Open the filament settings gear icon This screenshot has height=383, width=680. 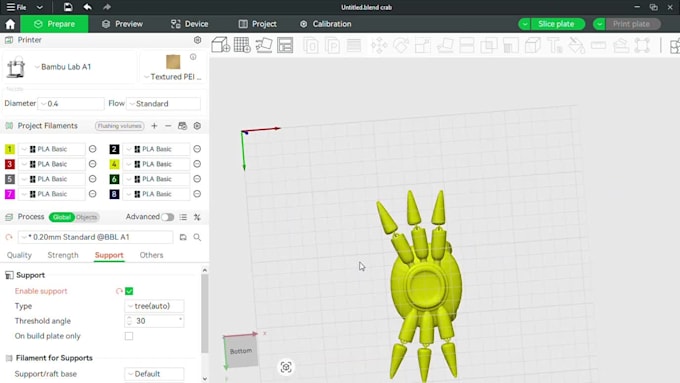[197, 126]
